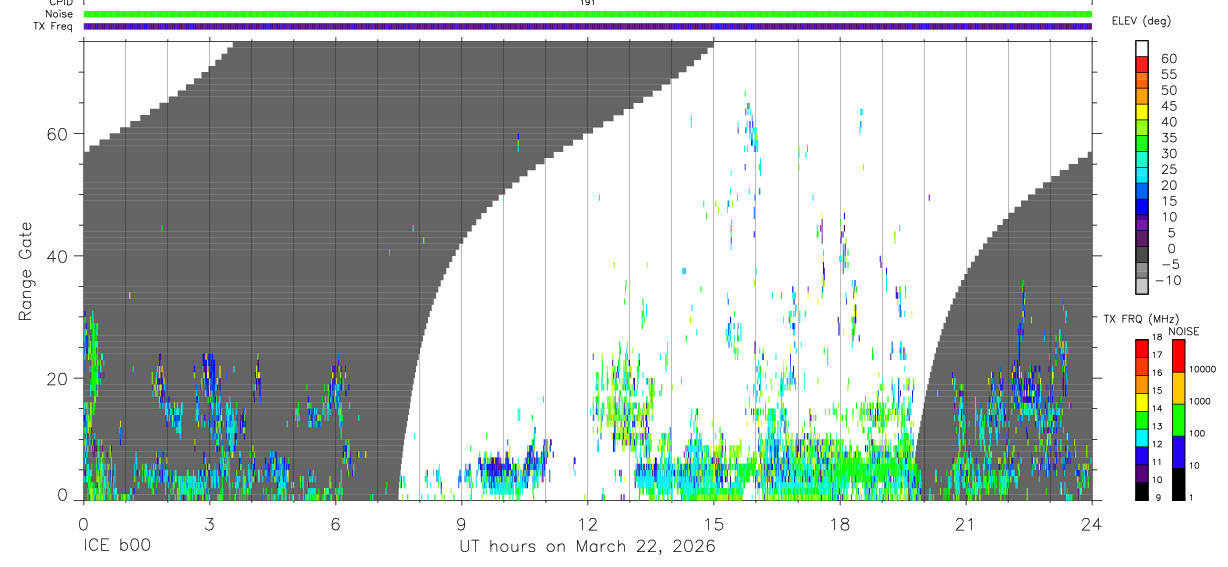Viewport: 1228px width, 567px height.
Task: Select the light gray bottom ELEV swatch
Action: (x=1142, y=286)
